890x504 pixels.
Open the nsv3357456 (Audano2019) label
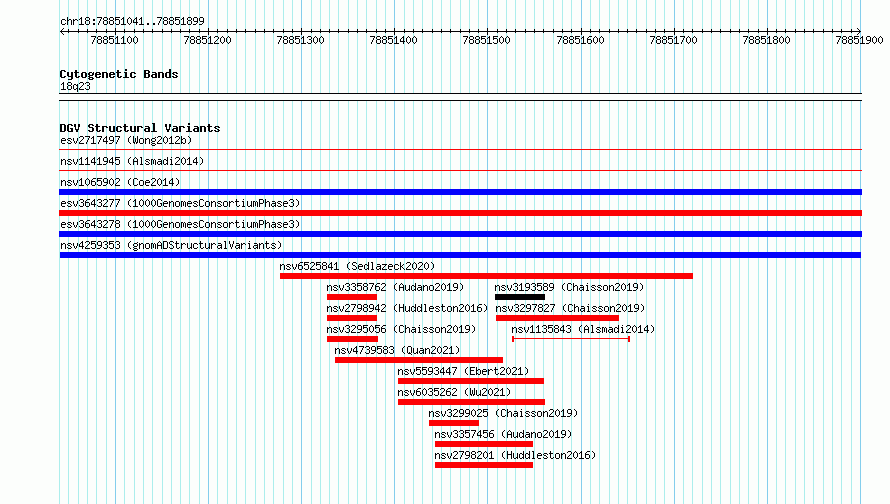click(x=503, y=434)
